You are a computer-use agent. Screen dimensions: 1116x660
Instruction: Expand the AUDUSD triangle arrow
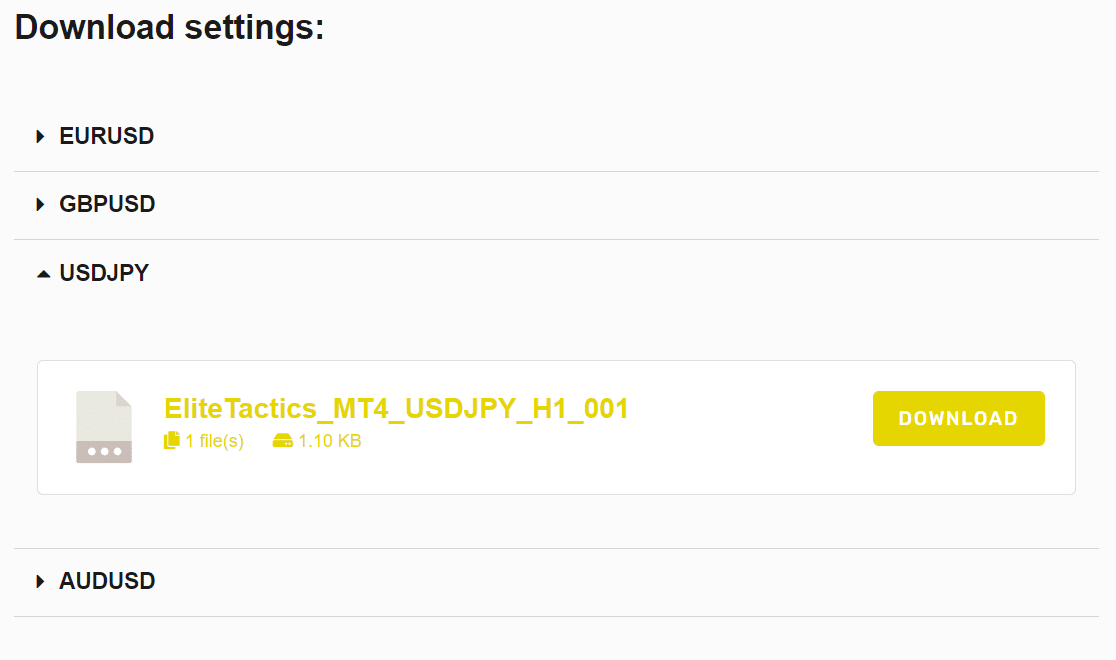pos(41,581)
